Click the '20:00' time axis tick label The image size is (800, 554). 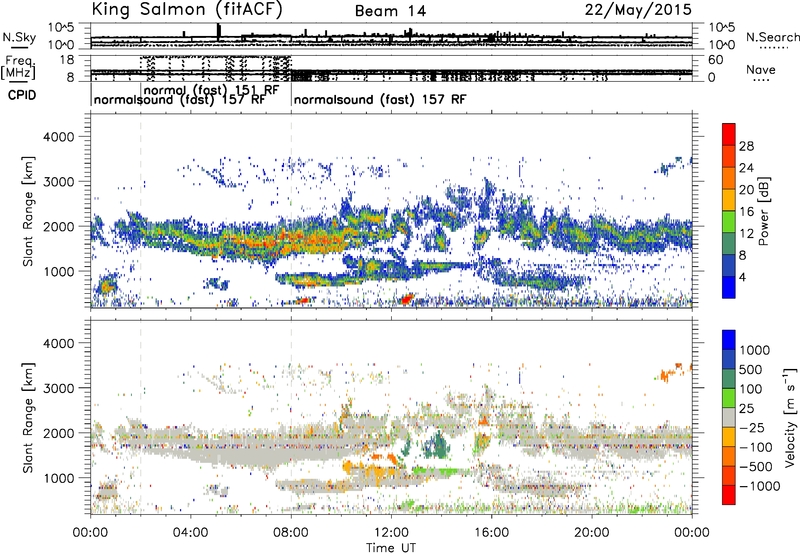click(x=592, y=533)
